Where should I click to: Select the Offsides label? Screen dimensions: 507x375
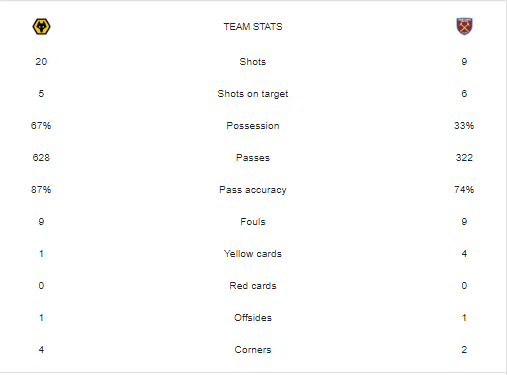pos(253,318)
